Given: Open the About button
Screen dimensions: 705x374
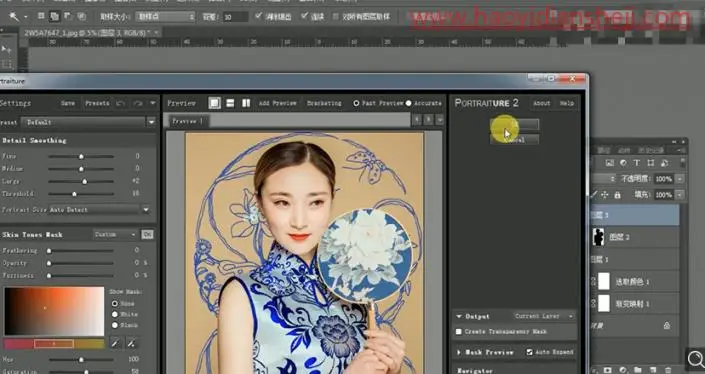Looking at the screenshot, I should [x=541, y=103].
